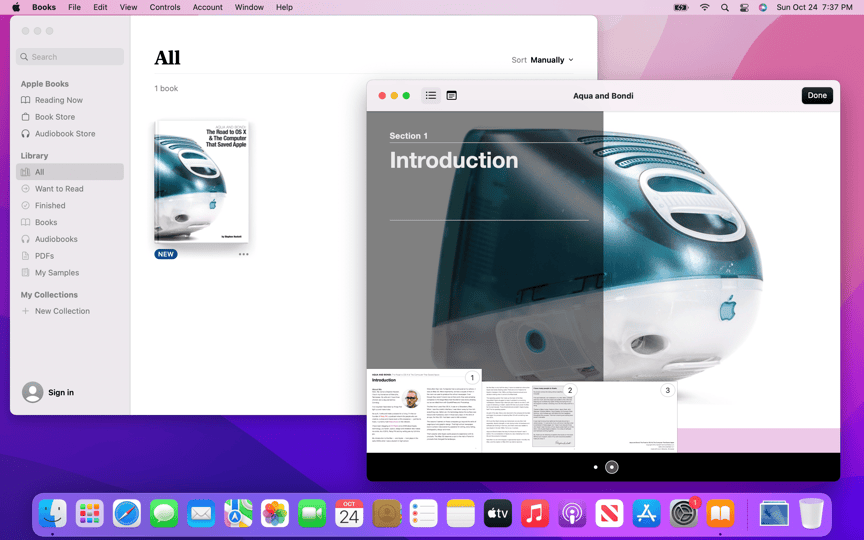
Task: Open Trash from the Dock
Action: (x=811, y=514)
